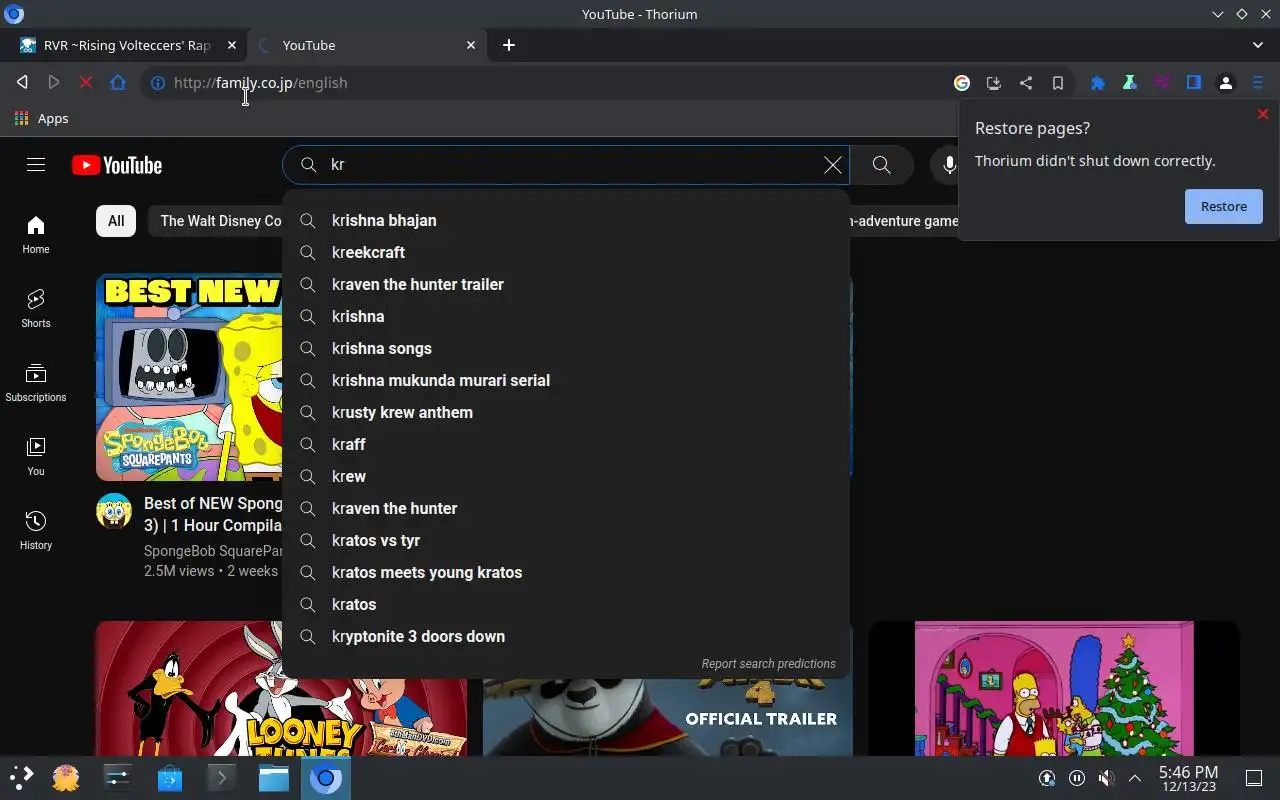Open the Thorium main menu
The image size is (1280, 800).
click(1258, 83)
